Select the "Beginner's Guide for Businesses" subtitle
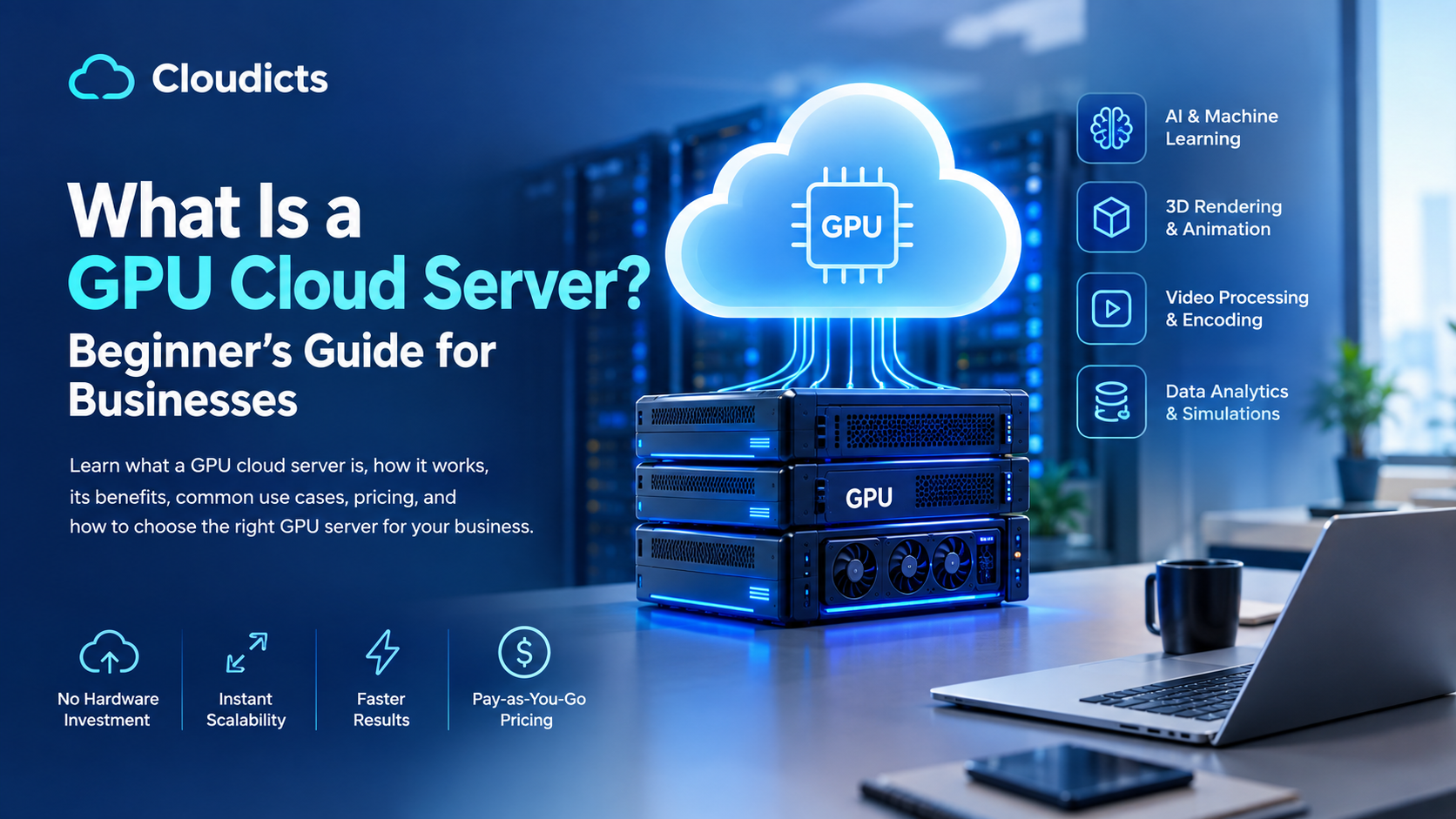 [282, 375]
